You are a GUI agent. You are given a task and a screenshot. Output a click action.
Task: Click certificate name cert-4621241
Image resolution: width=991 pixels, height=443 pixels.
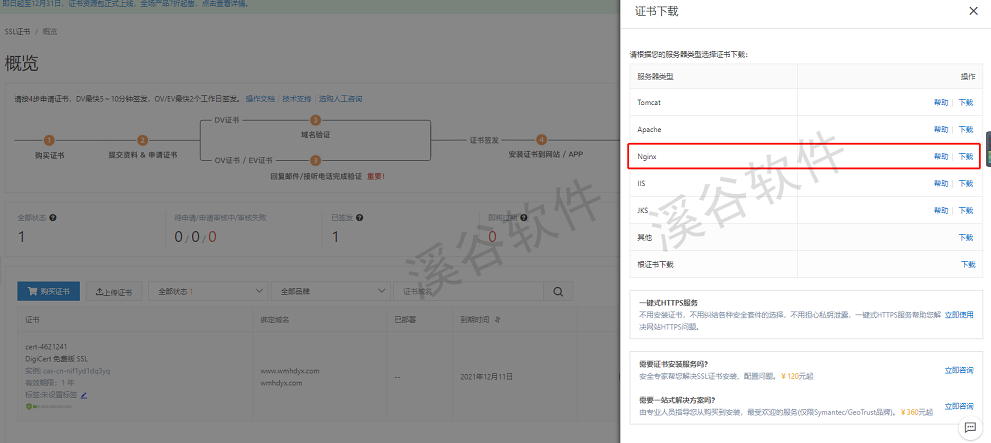[46, 347]
